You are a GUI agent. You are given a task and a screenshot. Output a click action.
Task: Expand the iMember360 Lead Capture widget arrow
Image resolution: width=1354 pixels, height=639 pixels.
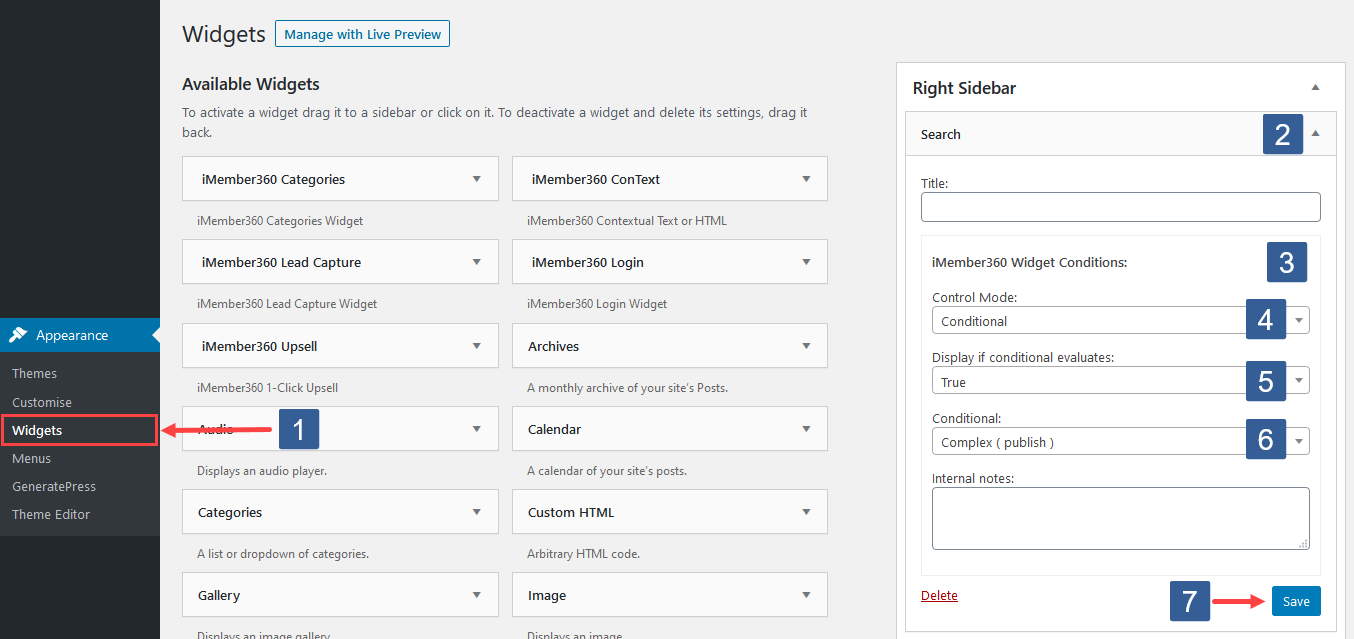click(477, 261)
